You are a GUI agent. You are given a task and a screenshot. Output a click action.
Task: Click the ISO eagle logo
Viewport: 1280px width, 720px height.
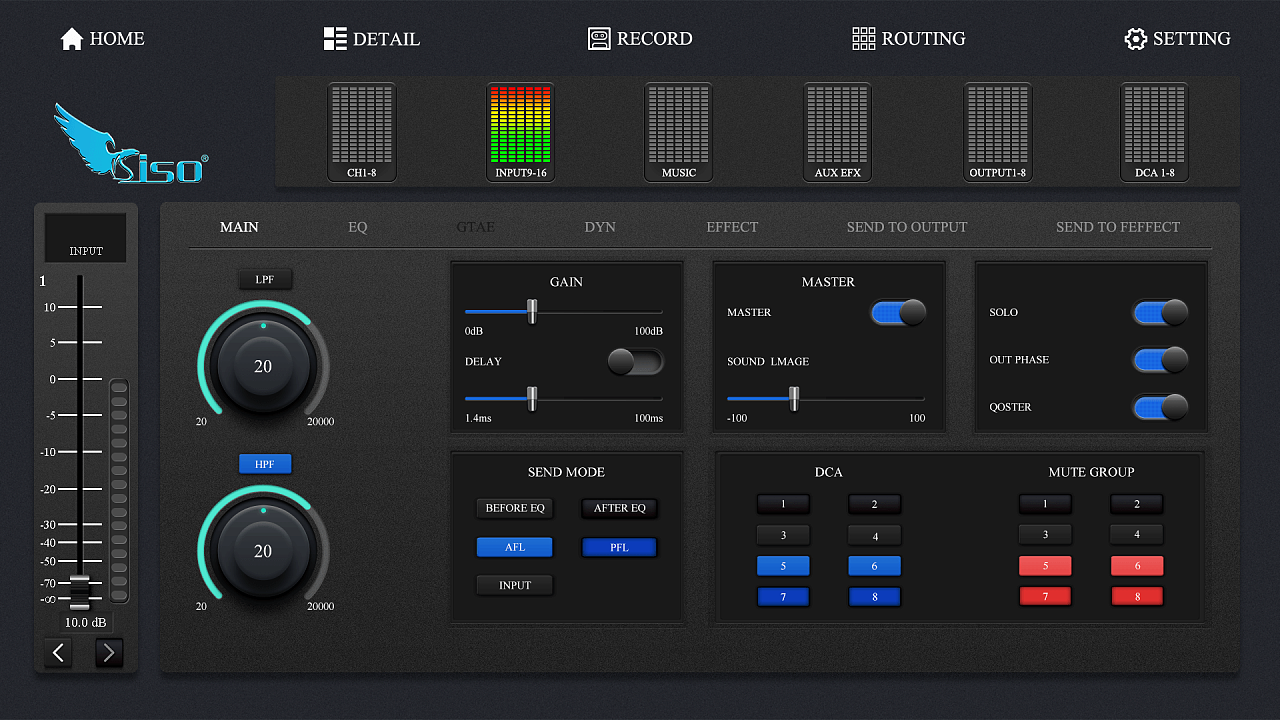click(130, 145)
